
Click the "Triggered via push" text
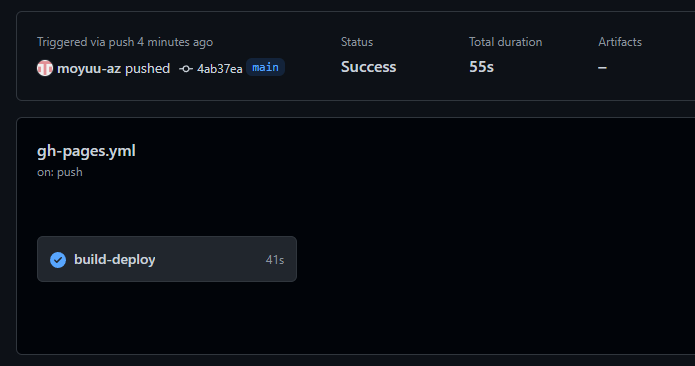[86, 42]
